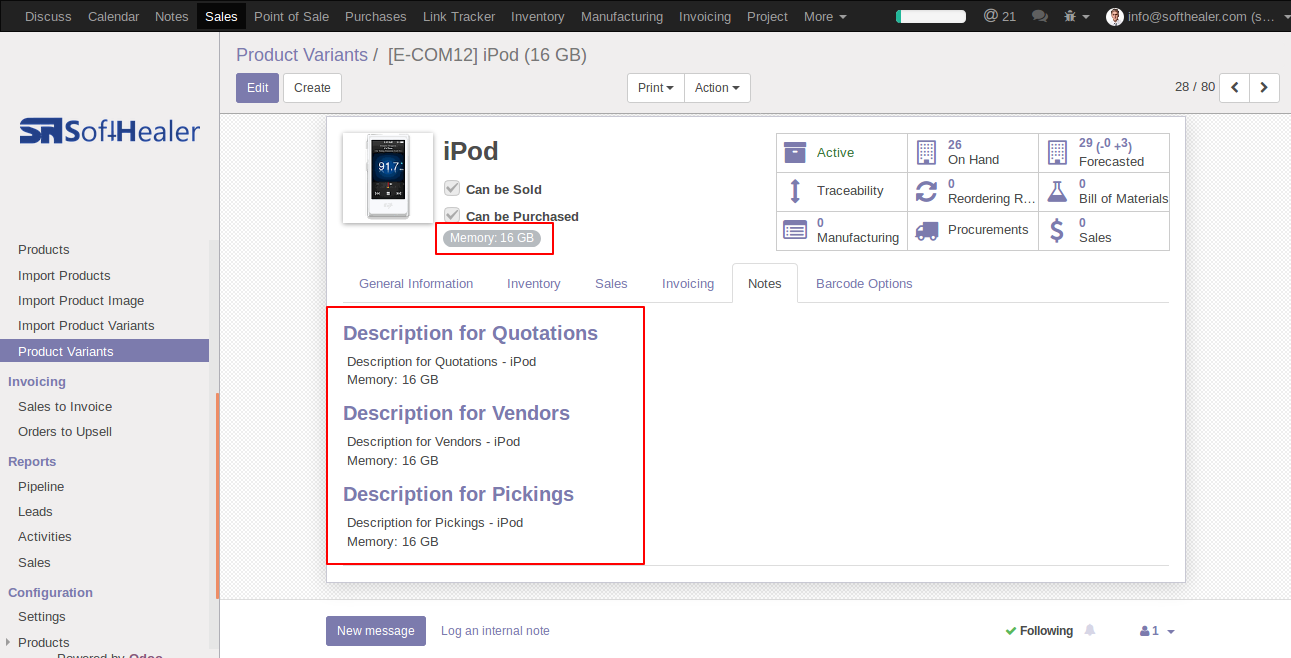Open the Following dropdown
Screen dimensions: 1291x658
(x=1039, y=631)
